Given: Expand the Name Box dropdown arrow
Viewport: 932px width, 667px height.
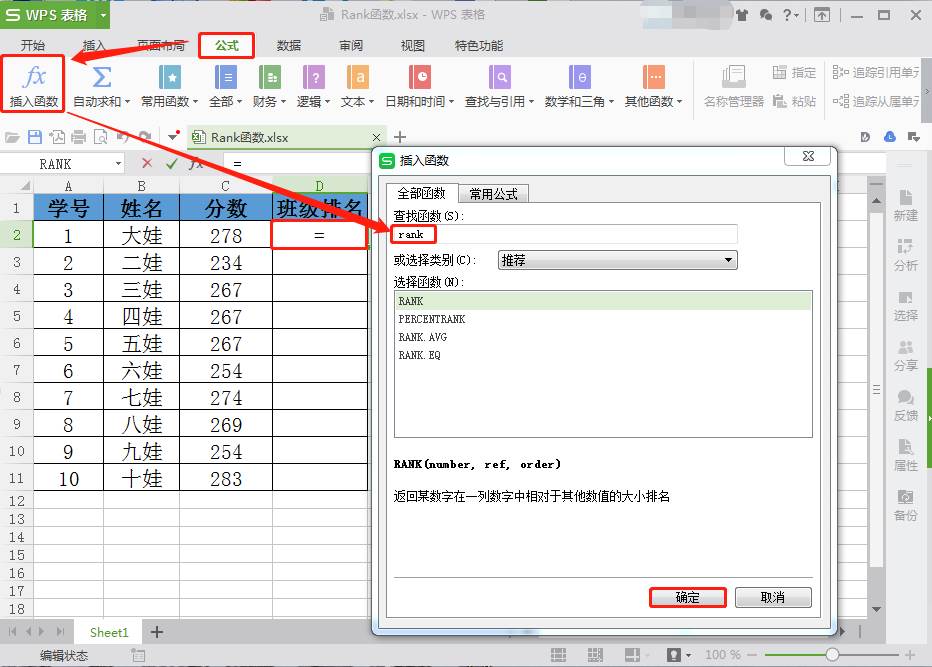Looking at the screenshot, I should click(x=118, y=163).
